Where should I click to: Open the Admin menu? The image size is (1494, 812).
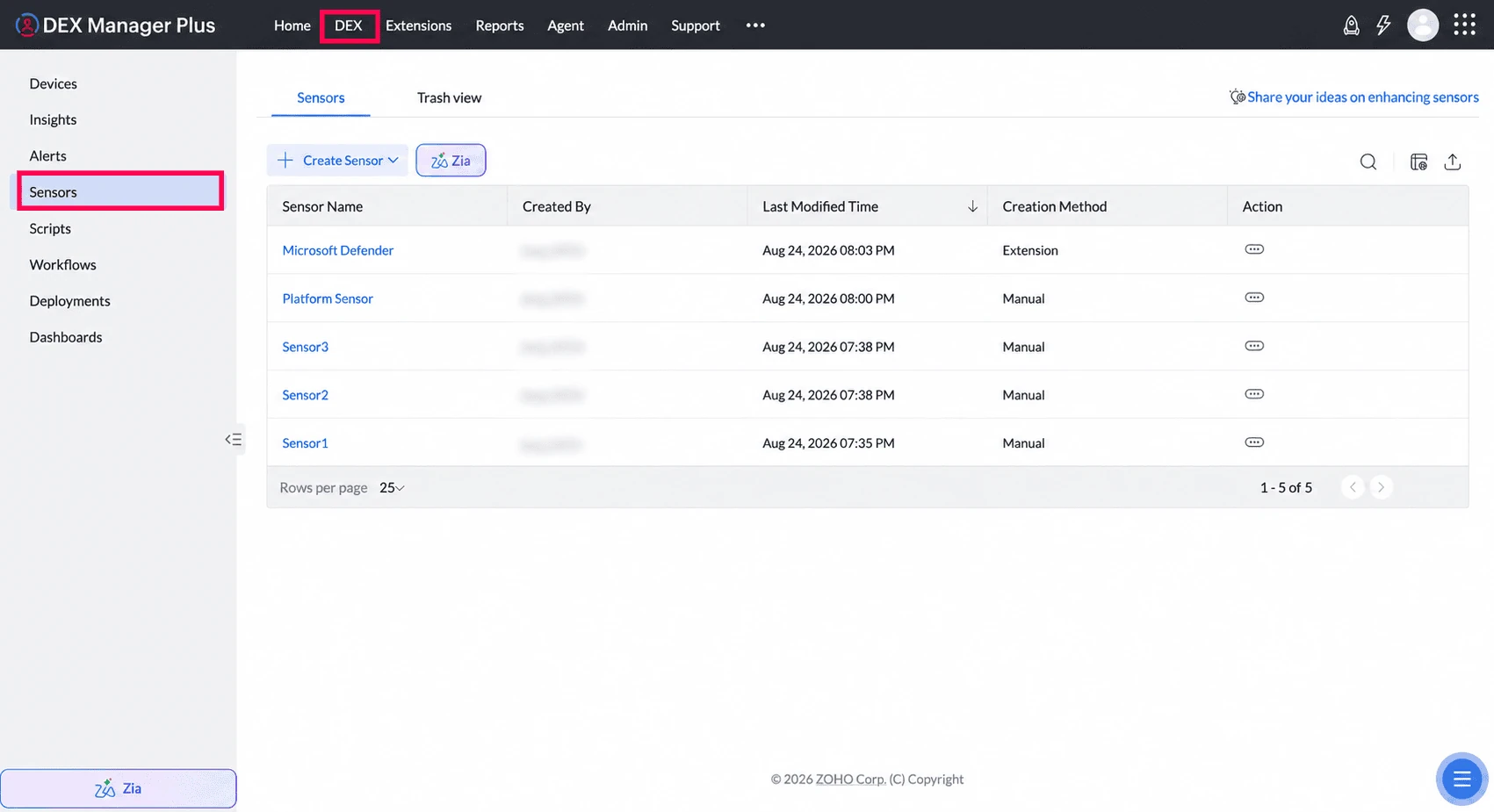(628, 25)
